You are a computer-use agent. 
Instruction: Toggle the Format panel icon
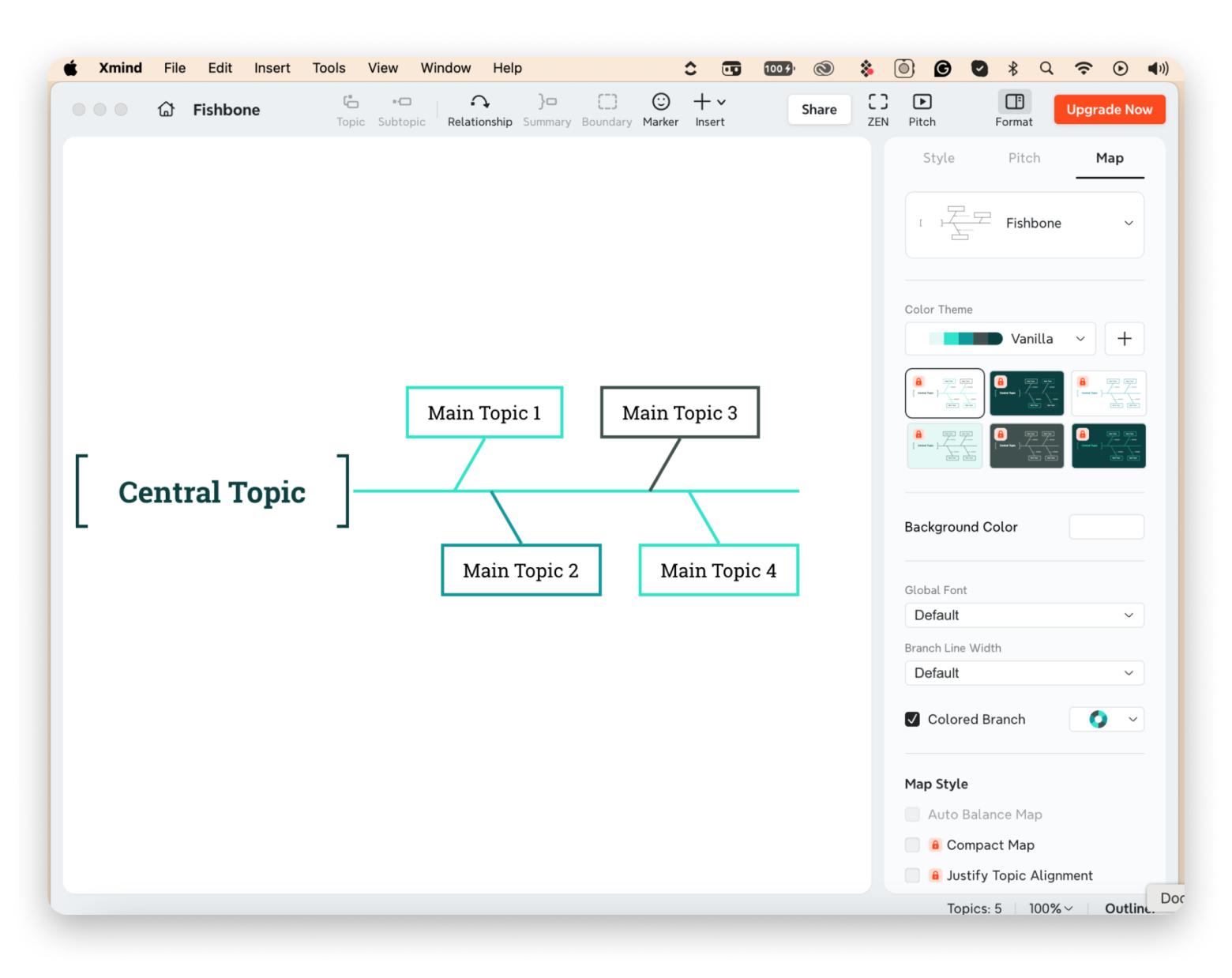pyautogui.click(x=1014, y=102)
